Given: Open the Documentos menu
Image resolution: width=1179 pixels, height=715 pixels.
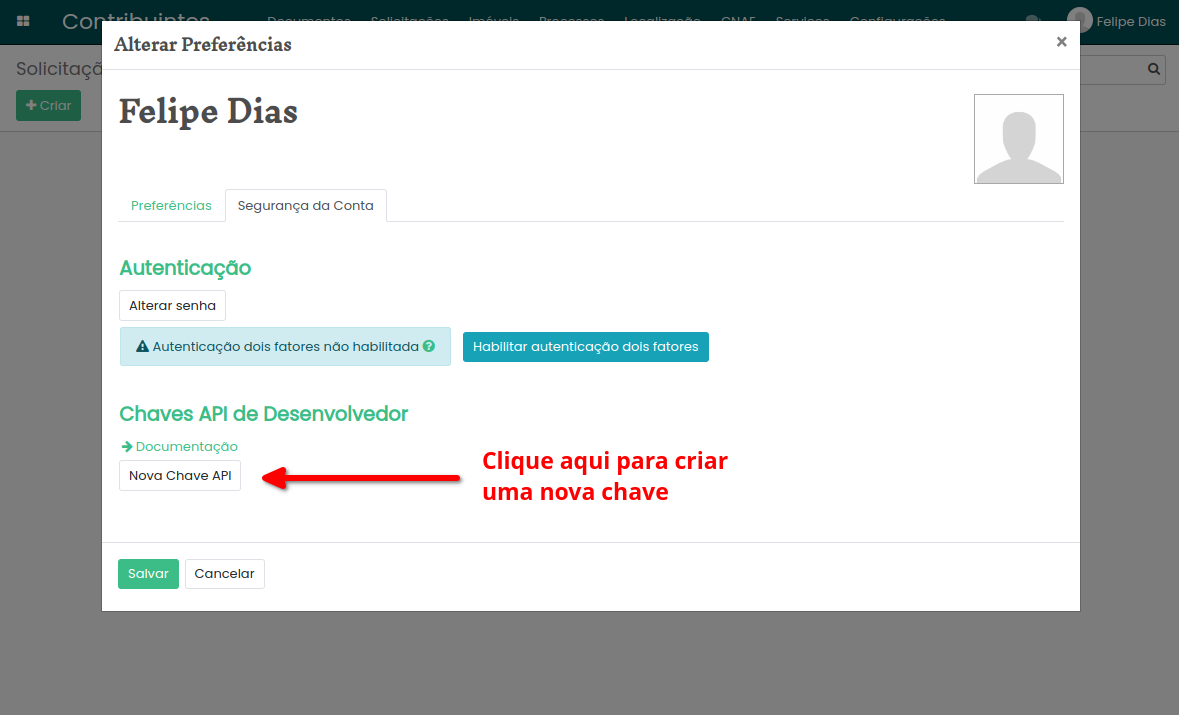Looking at the screenshot, I should [x=309, y=20].
